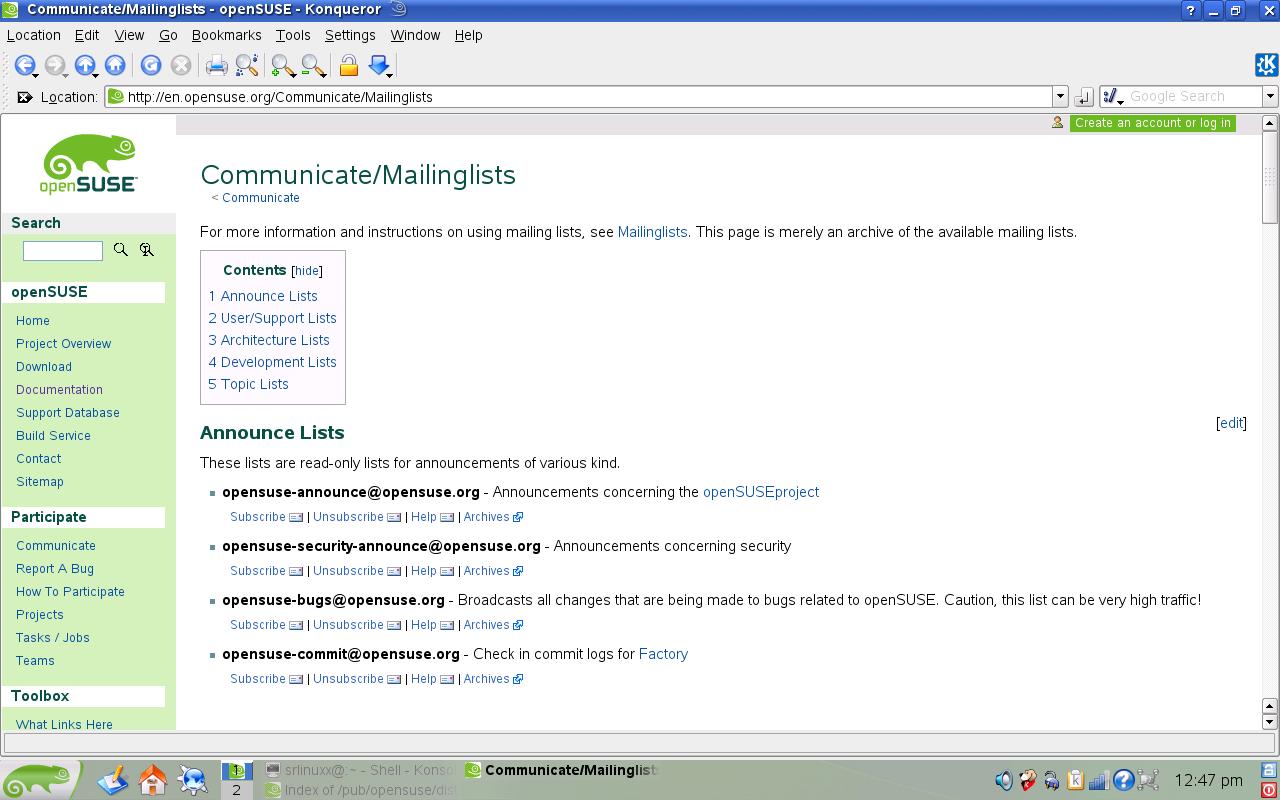Open the Tools menu
The image size is (1280, 800).
(x=293, y=35)
